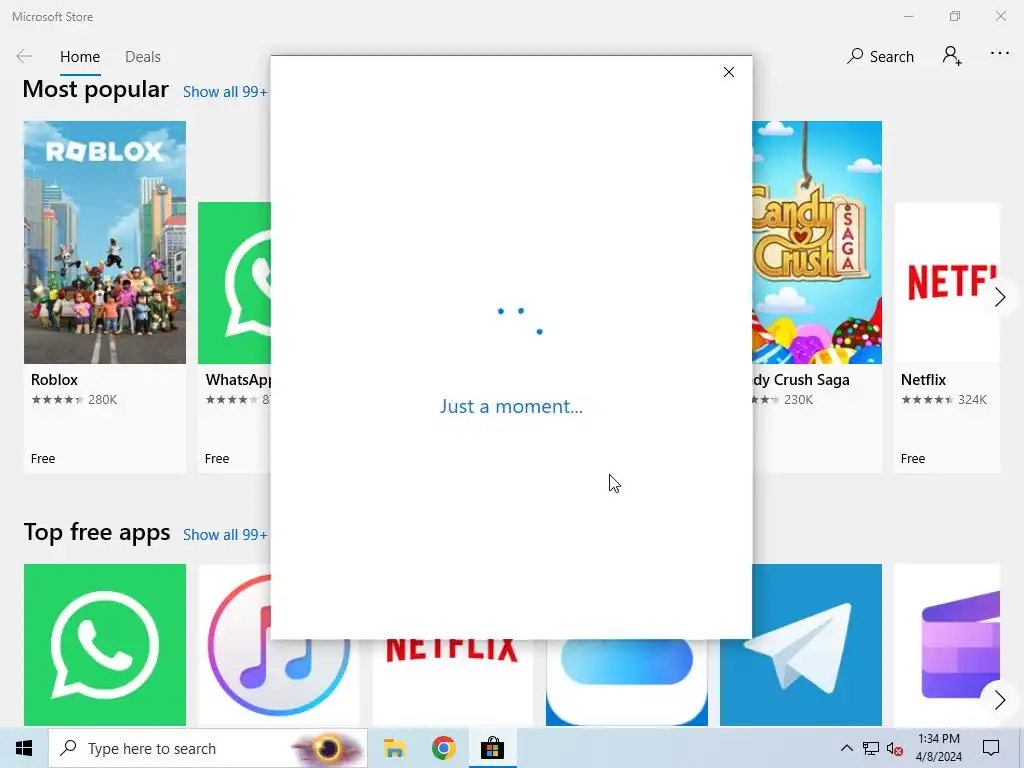Viewport: 1024px width, 768px height.
Task: Open the Netflix tile in Most popular
Action: [x=947, y=337]
